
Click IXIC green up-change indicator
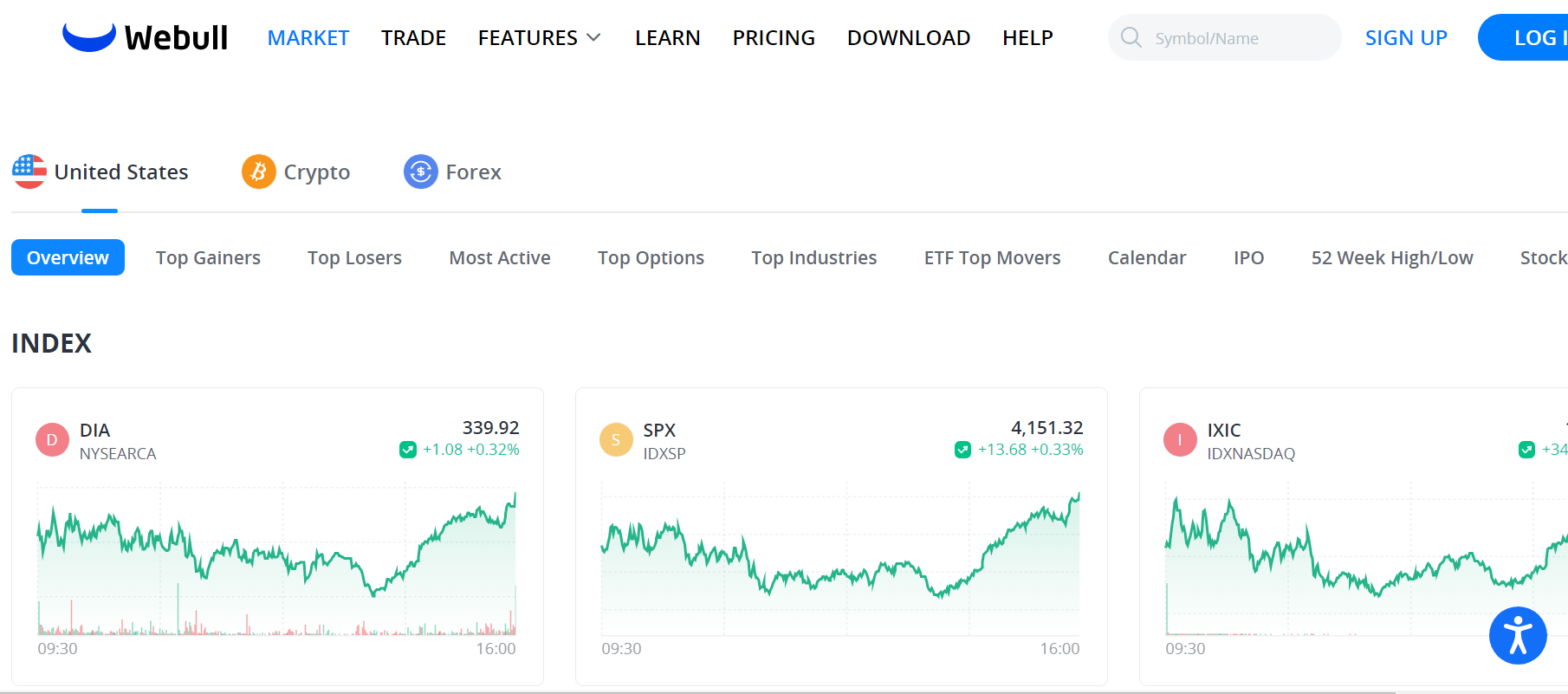coord(1526,450)
